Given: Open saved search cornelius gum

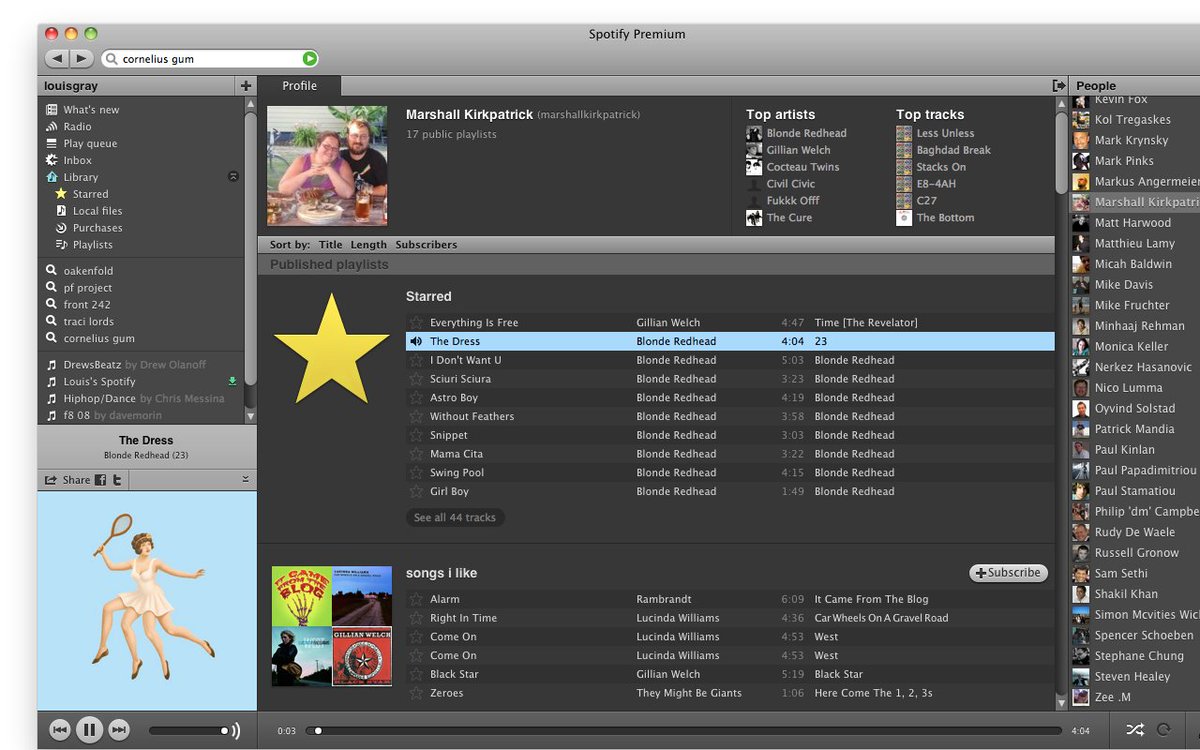Looking at the screenshot, I should pyautogui.click(x=99, y=339).
